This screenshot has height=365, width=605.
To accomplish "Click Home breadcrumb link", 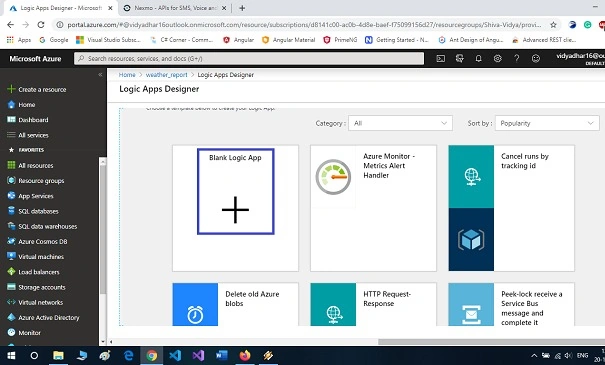I will [127, 75].
